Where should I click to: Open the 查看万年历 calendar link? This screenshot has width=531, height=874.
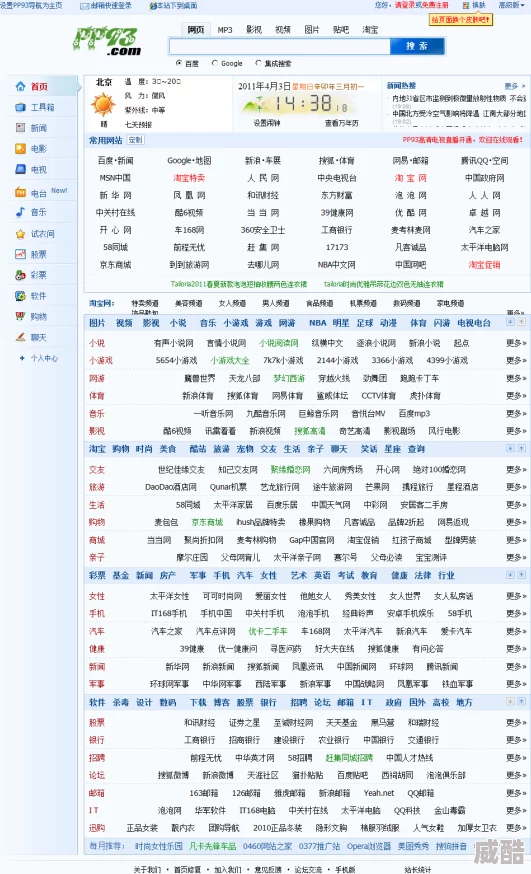[x=342, y=123]
